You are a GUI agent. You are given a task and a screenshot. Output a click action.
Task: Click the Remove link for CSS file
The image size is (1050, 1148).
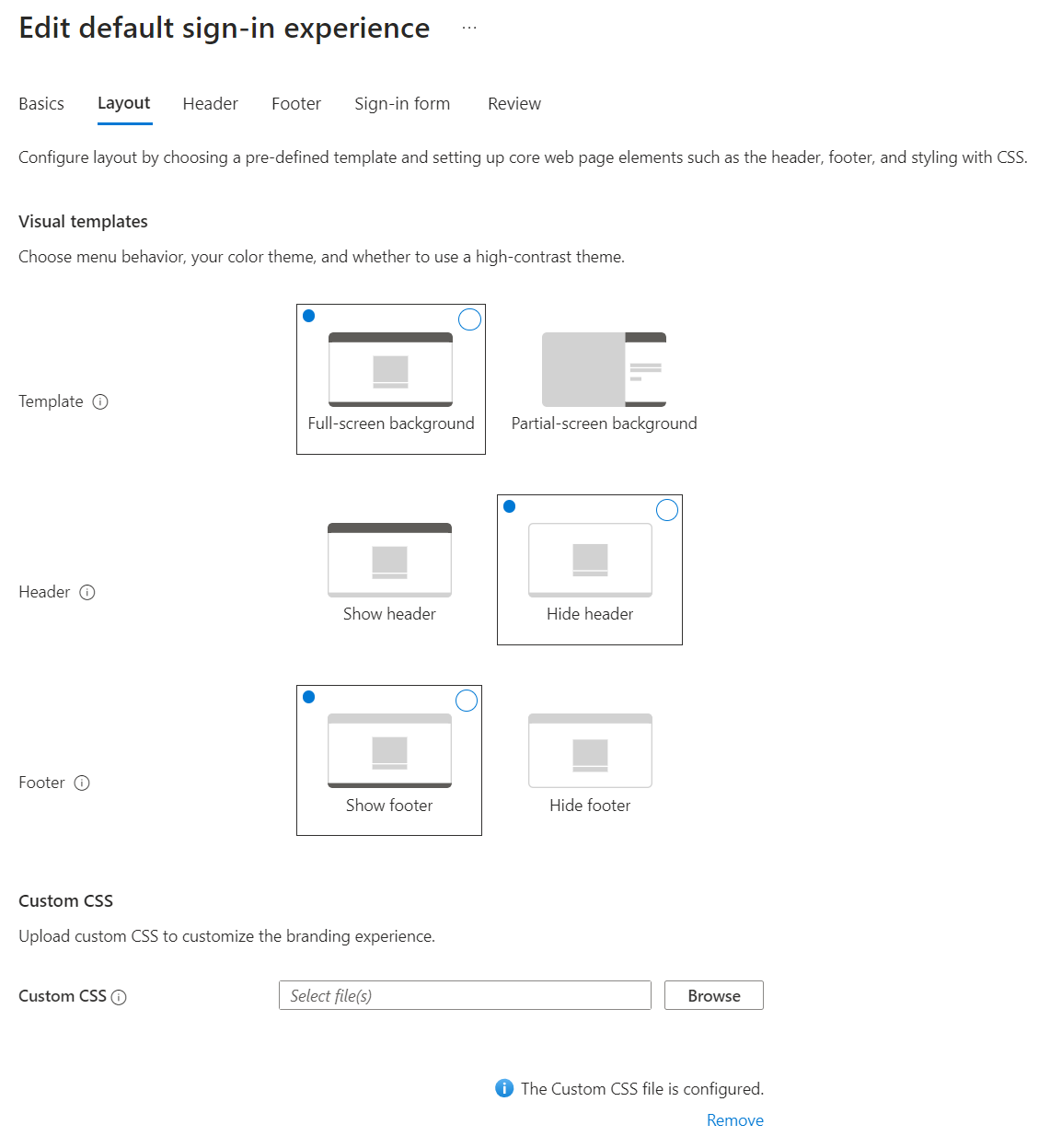tap(734, 1120)
